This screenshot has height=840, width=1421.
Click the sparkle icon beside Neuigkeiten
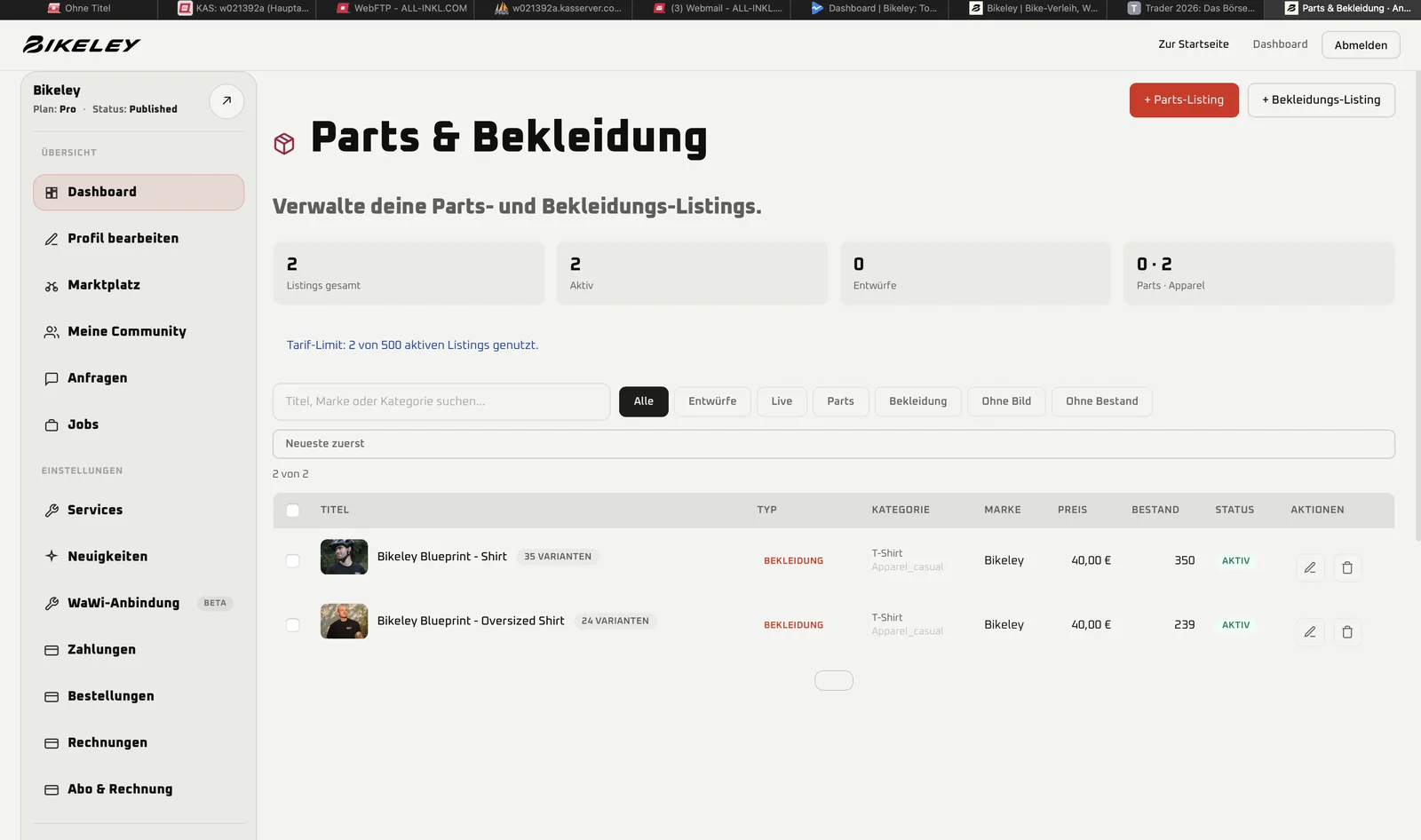point(52,556)
